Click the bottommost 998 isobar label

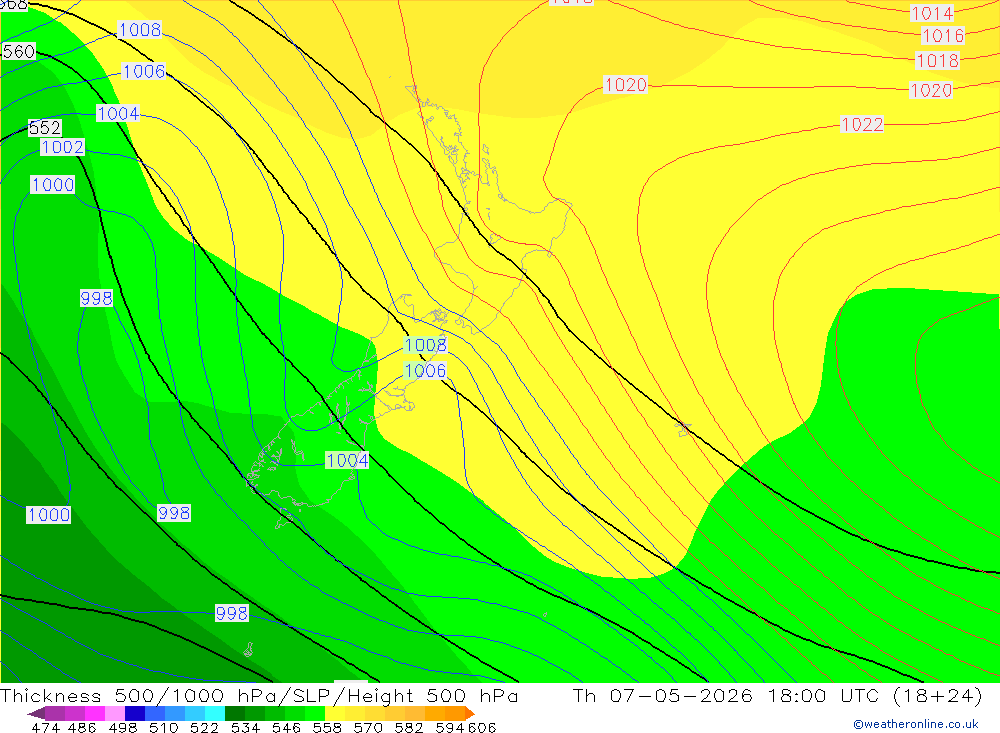(232, 614)
